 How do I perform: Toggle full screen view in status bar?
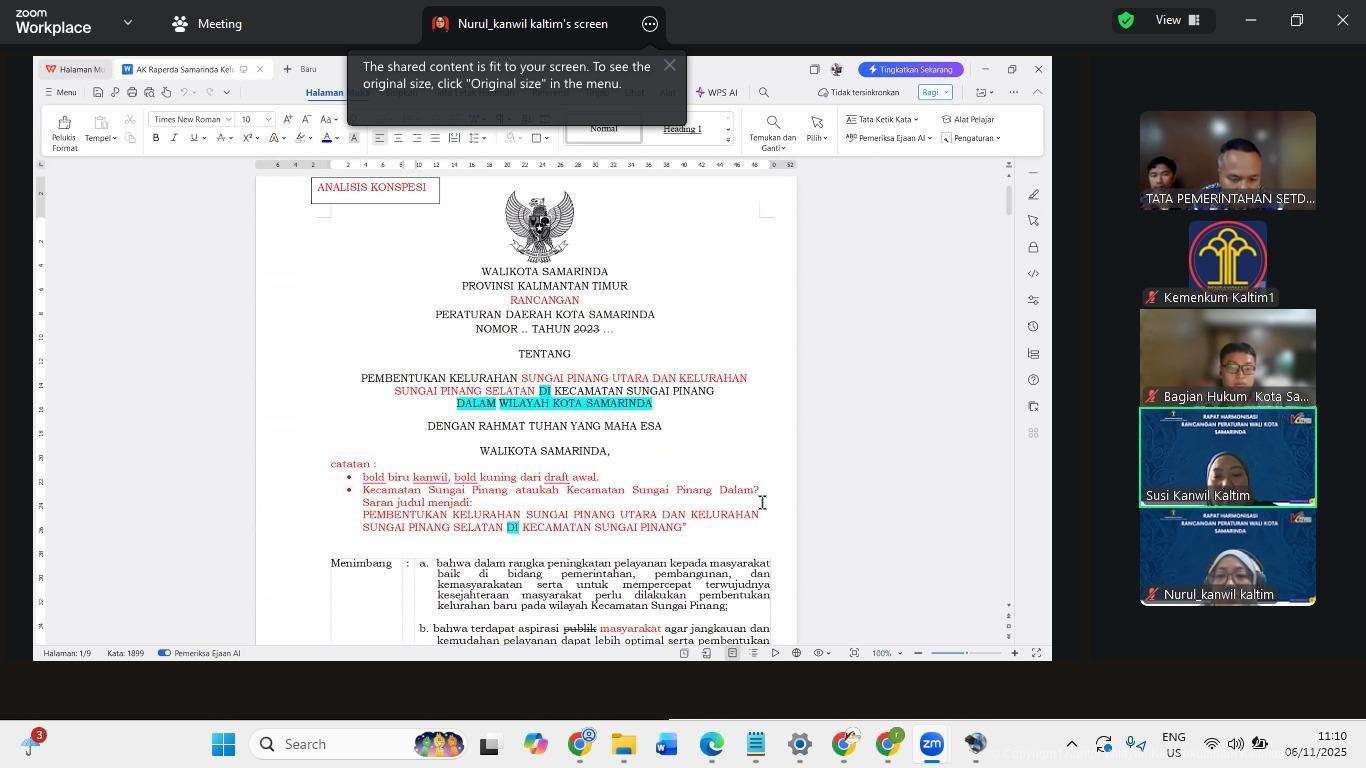pyautogui.click(x=1036, y=653)
